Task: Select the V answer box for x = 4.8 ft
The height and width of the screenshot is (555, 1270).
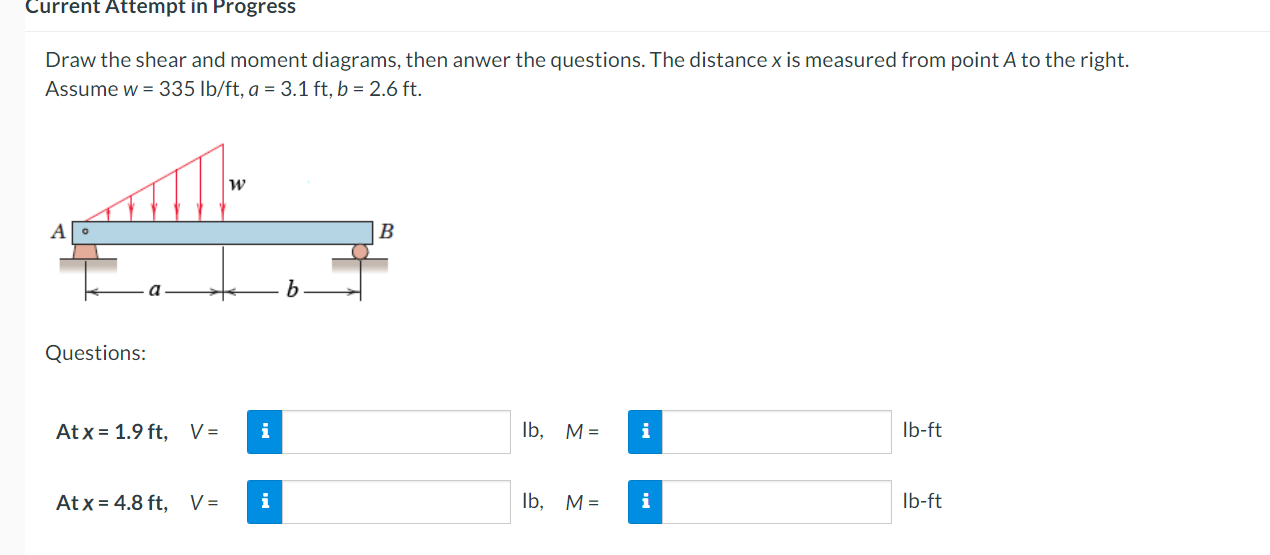Action: coord(396,502)
